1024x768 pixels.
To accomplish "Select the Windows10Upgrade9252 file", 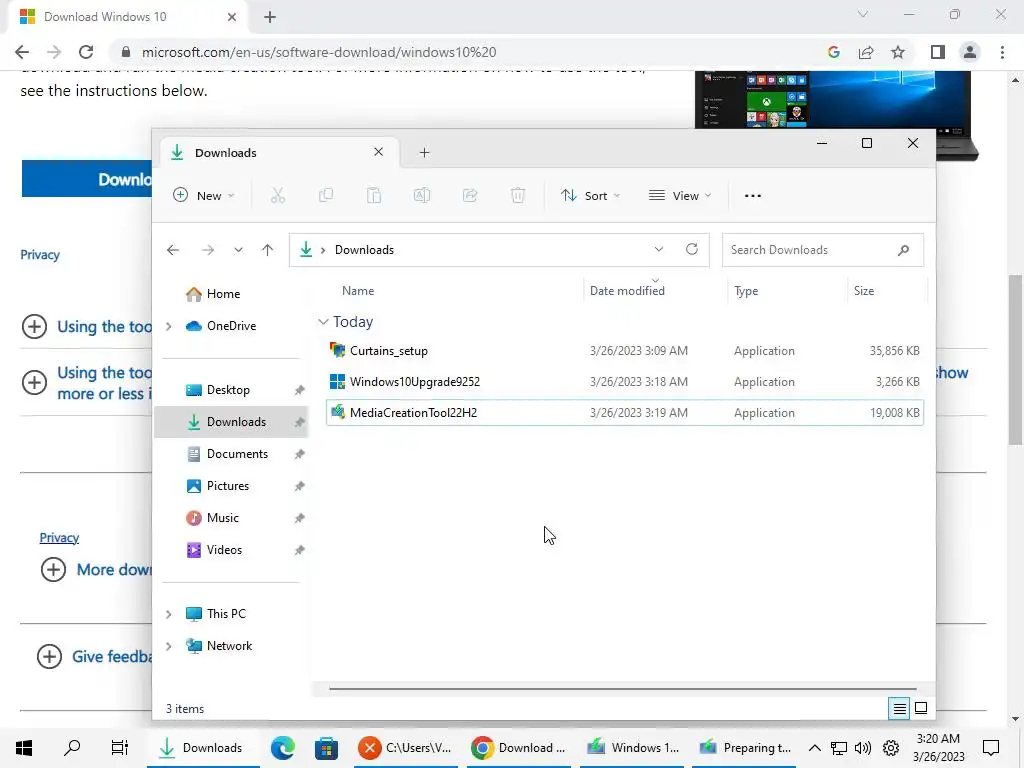I will point(624,381).
